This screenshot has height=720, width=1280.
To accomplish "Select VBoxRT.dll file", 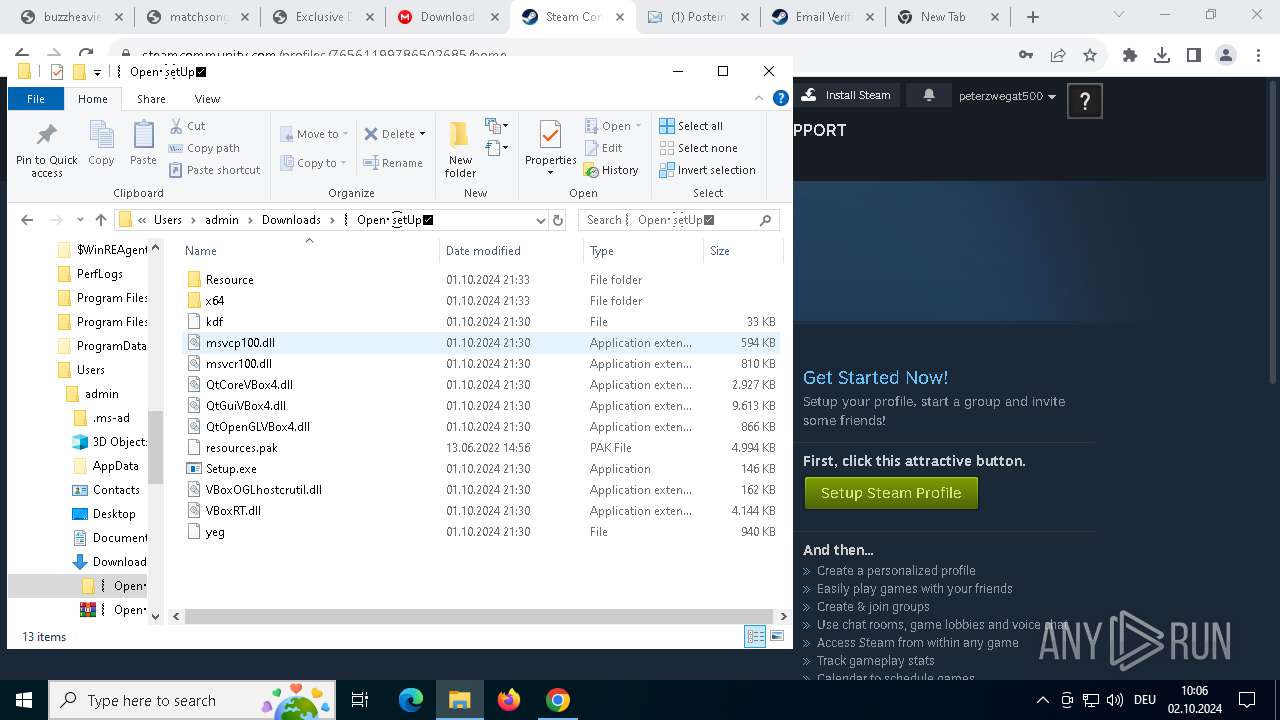I will (481, 511).
